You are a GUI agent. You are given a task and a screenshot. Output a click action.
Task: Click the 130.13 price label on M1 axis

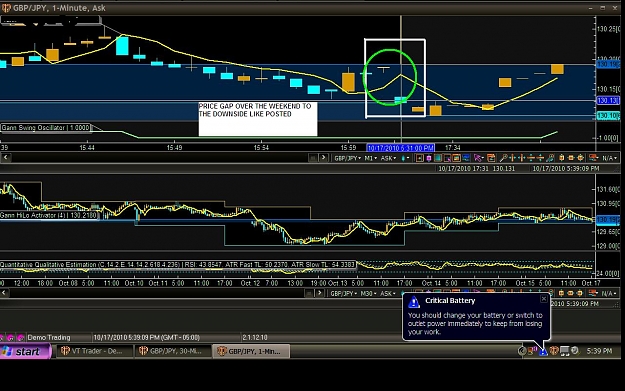(x=608, y=100)
